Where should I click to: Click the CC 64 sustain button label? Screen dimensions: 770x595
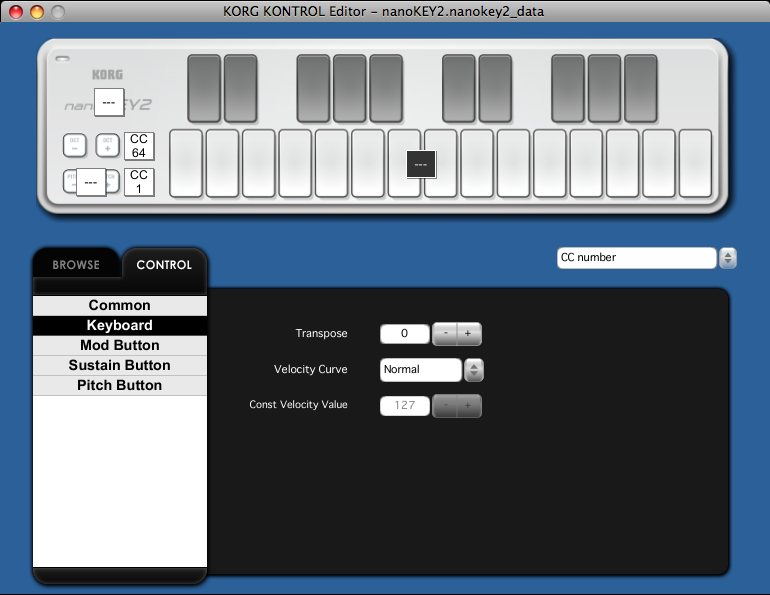(x=139, y=145)
